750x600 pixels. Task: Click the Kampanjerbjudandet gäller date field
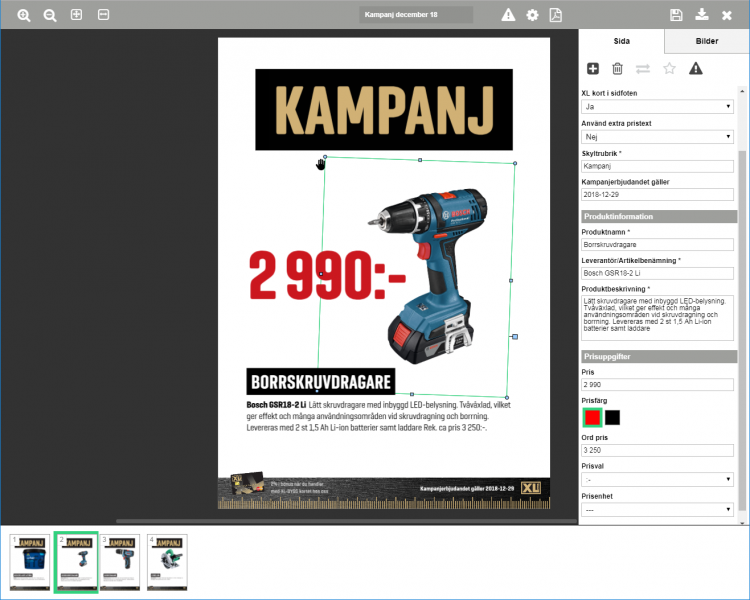click(657, 195)
